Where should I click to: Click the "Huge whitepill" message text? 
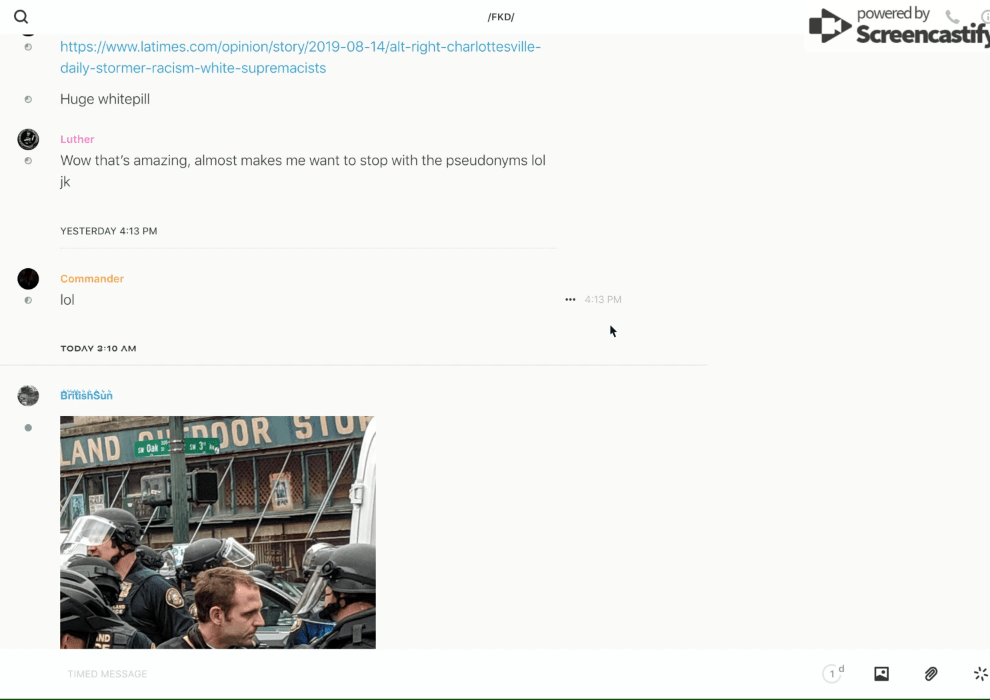(105, 99)
